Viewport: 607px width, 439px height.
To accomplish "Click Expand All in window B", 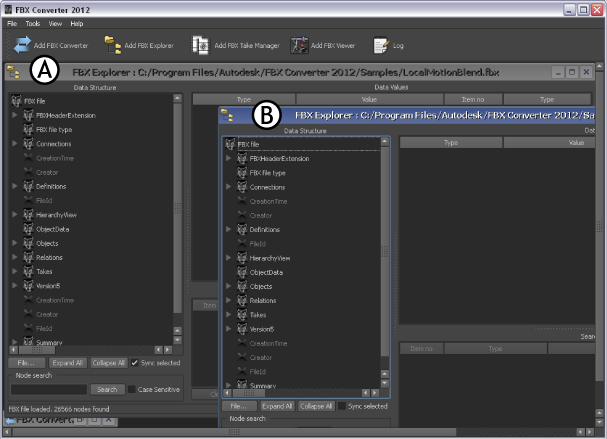I will (277, 406).
